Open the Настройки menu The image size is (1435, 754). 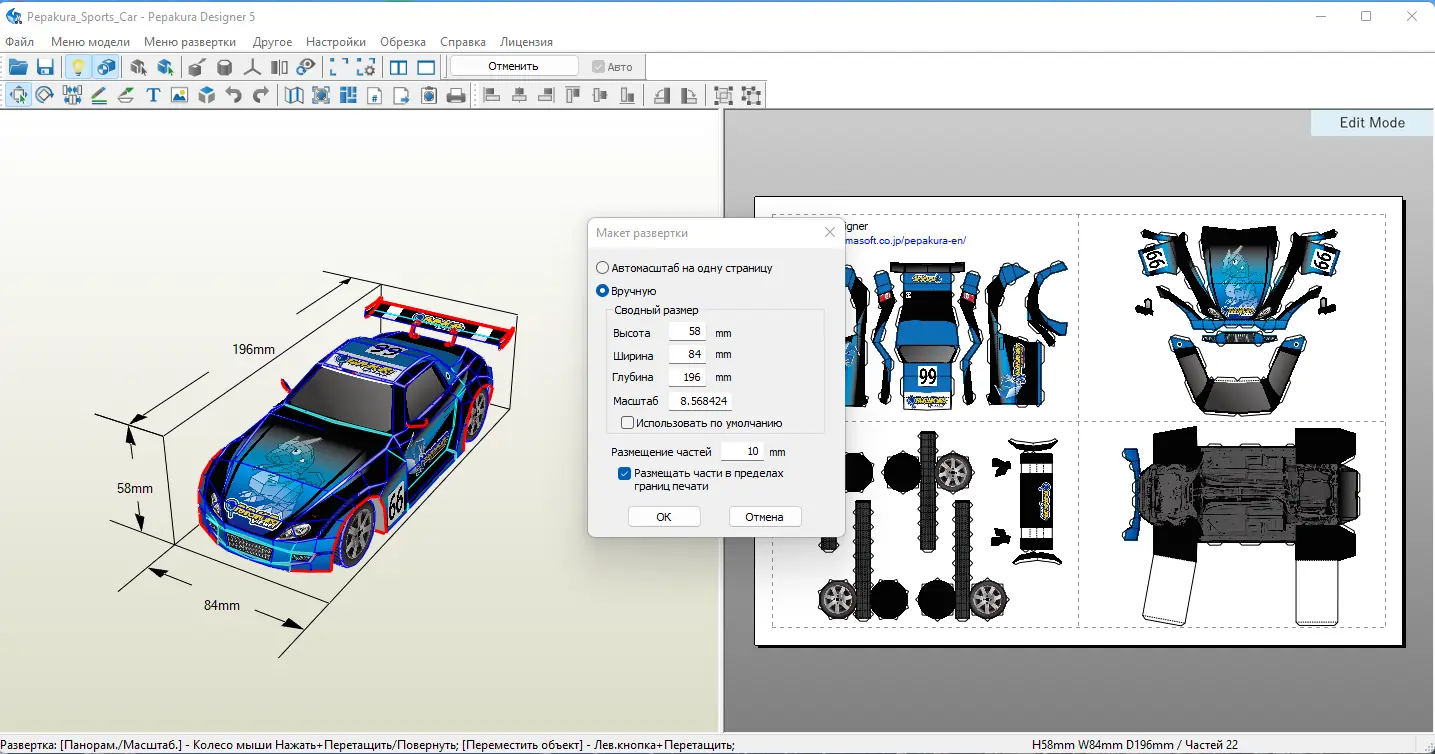point(336,42)
